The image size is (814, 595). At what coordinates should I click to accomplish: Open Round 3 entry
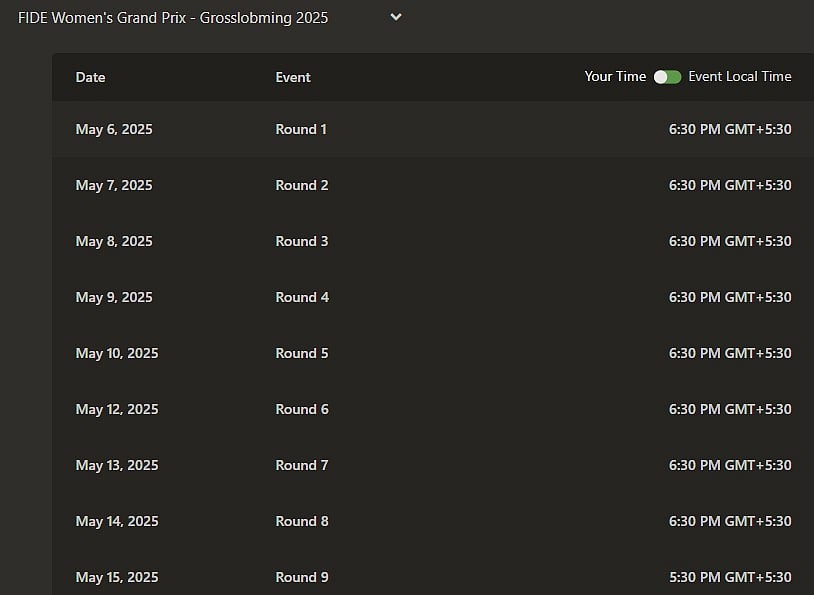[302, 241]
